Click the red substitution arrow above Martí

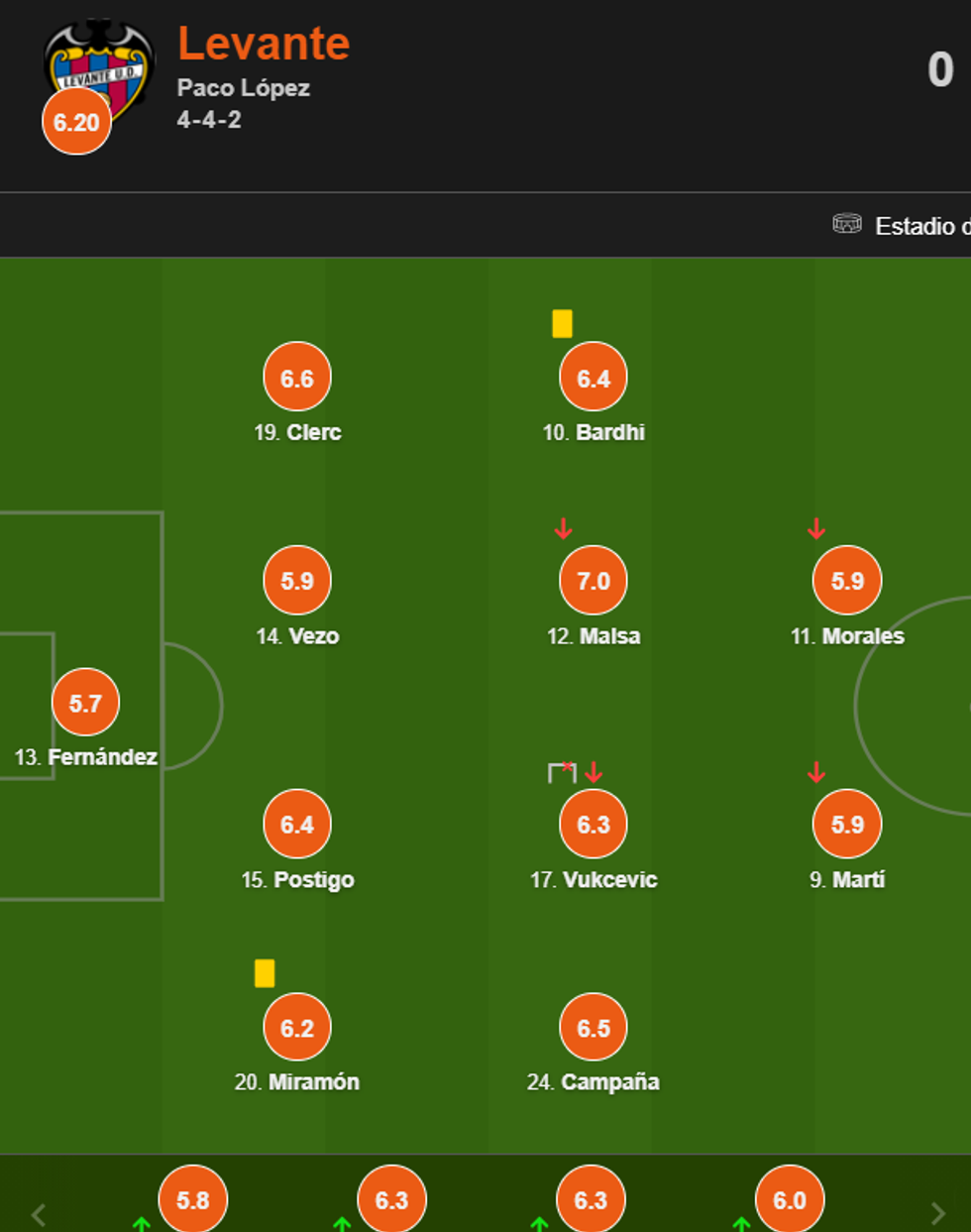[816, 772]
